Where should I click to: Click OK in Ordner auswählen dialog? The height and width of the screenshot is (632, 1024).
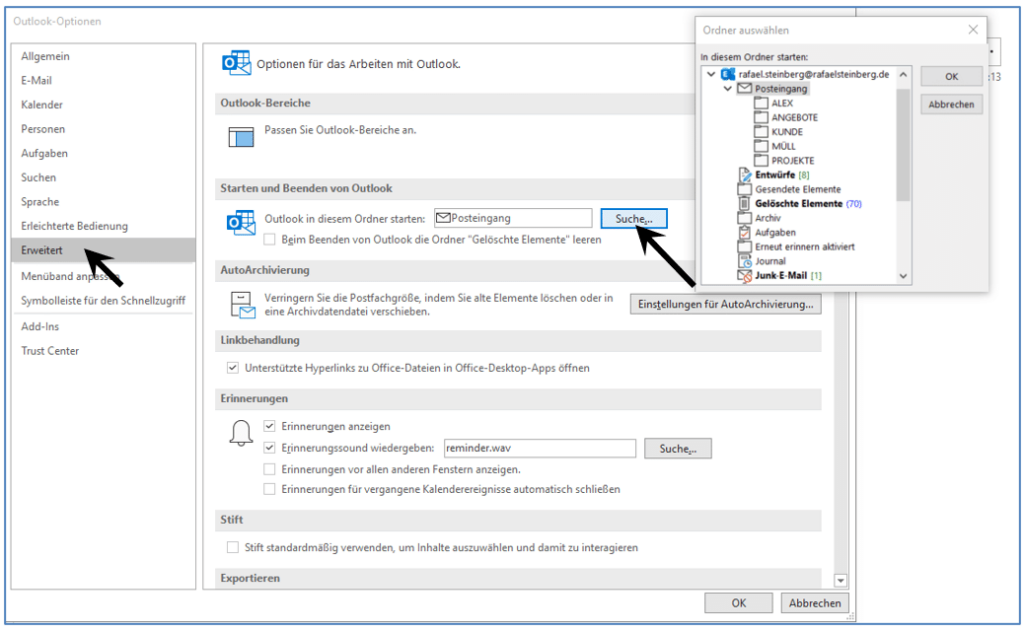pos(952,76)
